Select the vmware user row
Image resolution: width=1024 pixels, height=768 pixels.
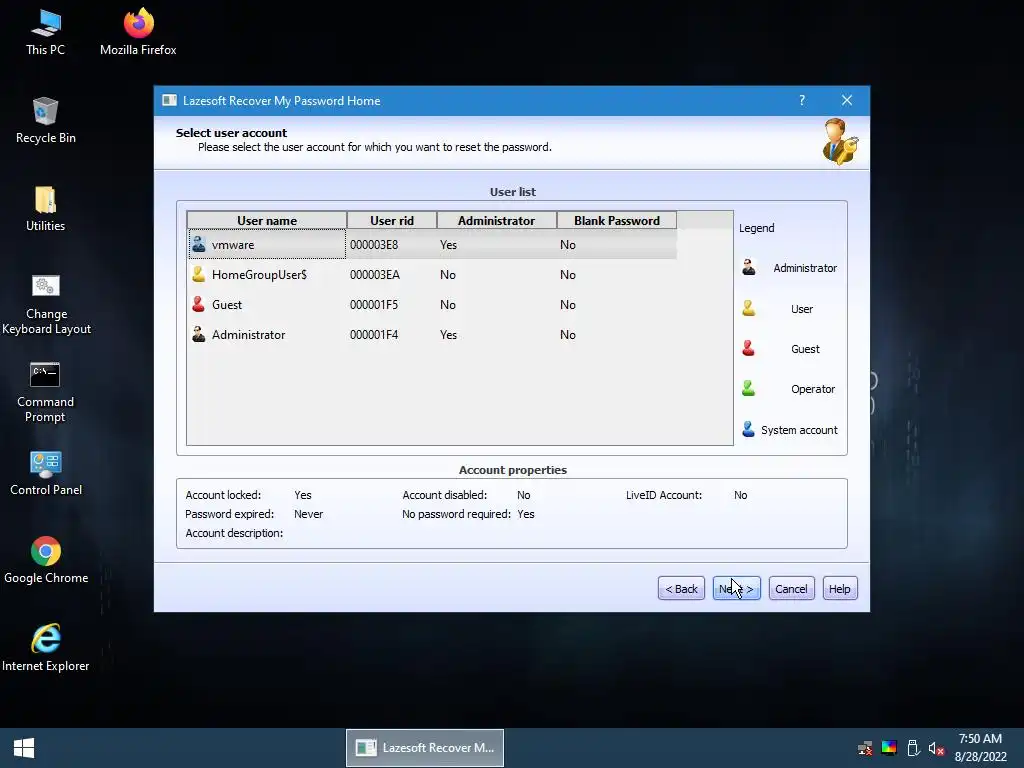(x=432, y=244)
